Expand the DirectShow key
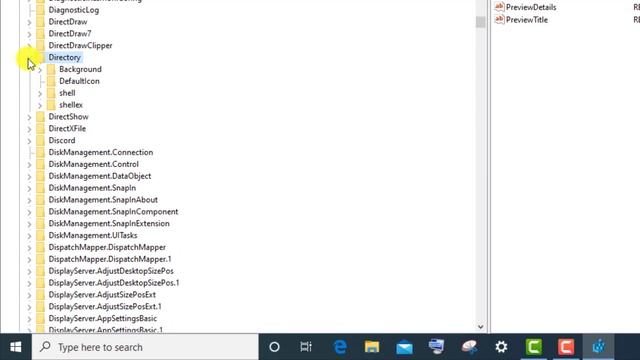 29,117
